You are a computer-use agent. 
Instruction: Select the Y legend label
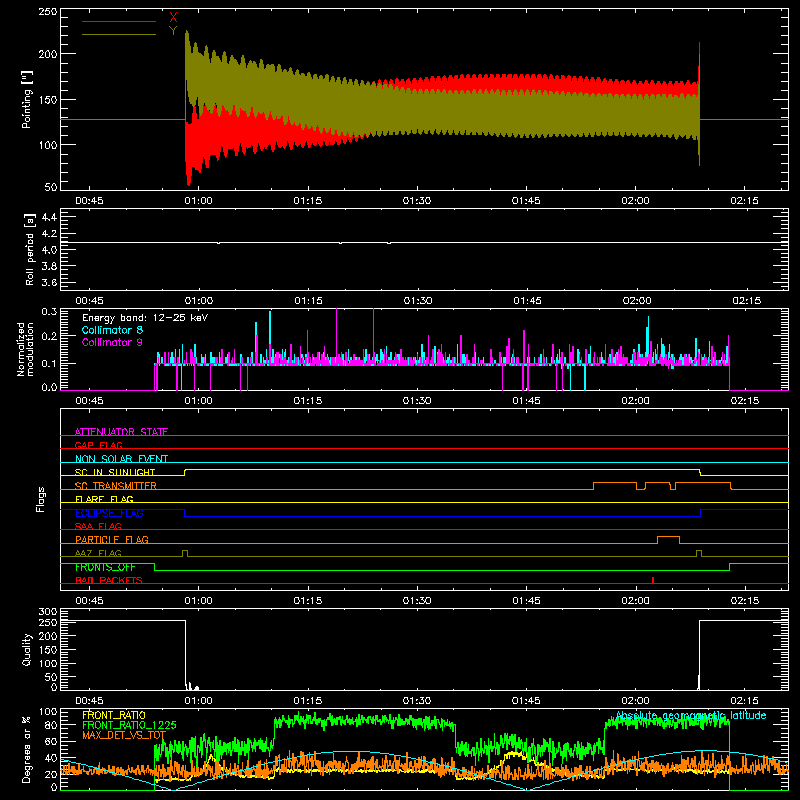173,31
